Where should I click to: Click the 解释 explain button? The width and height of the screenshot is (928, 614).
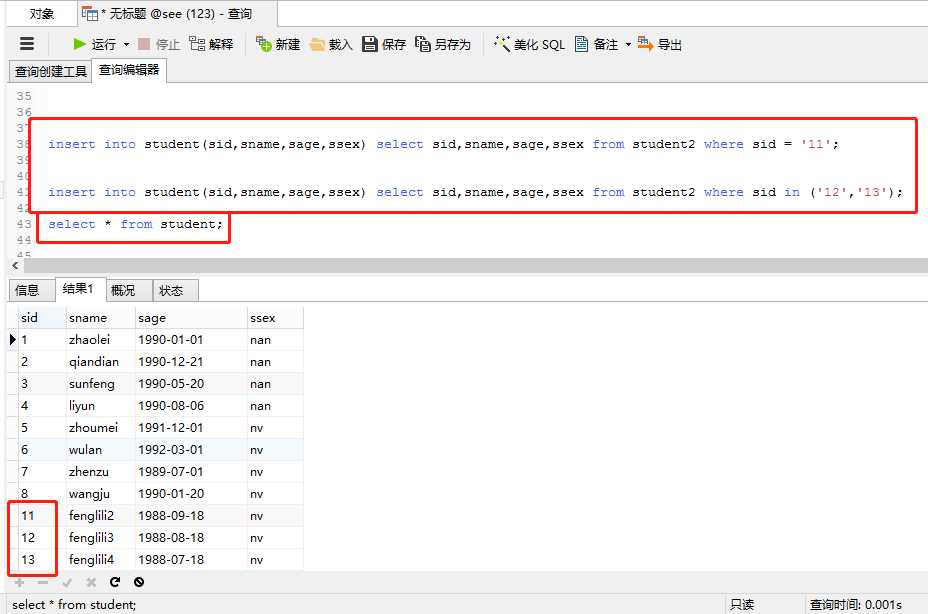[211, 44]
